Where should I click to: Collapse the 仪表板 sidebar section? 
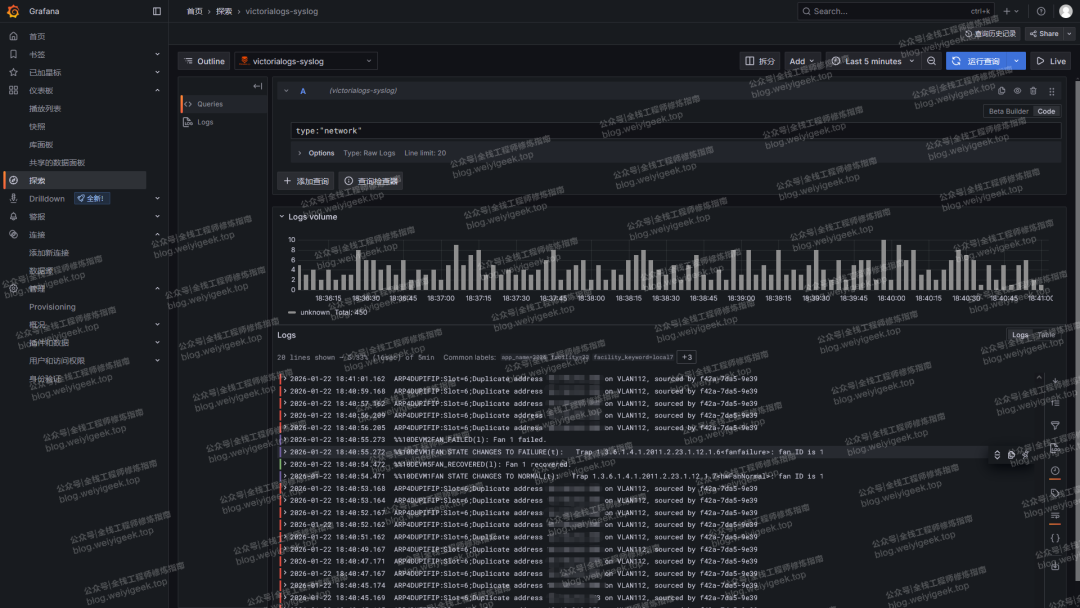coord(157,90)
